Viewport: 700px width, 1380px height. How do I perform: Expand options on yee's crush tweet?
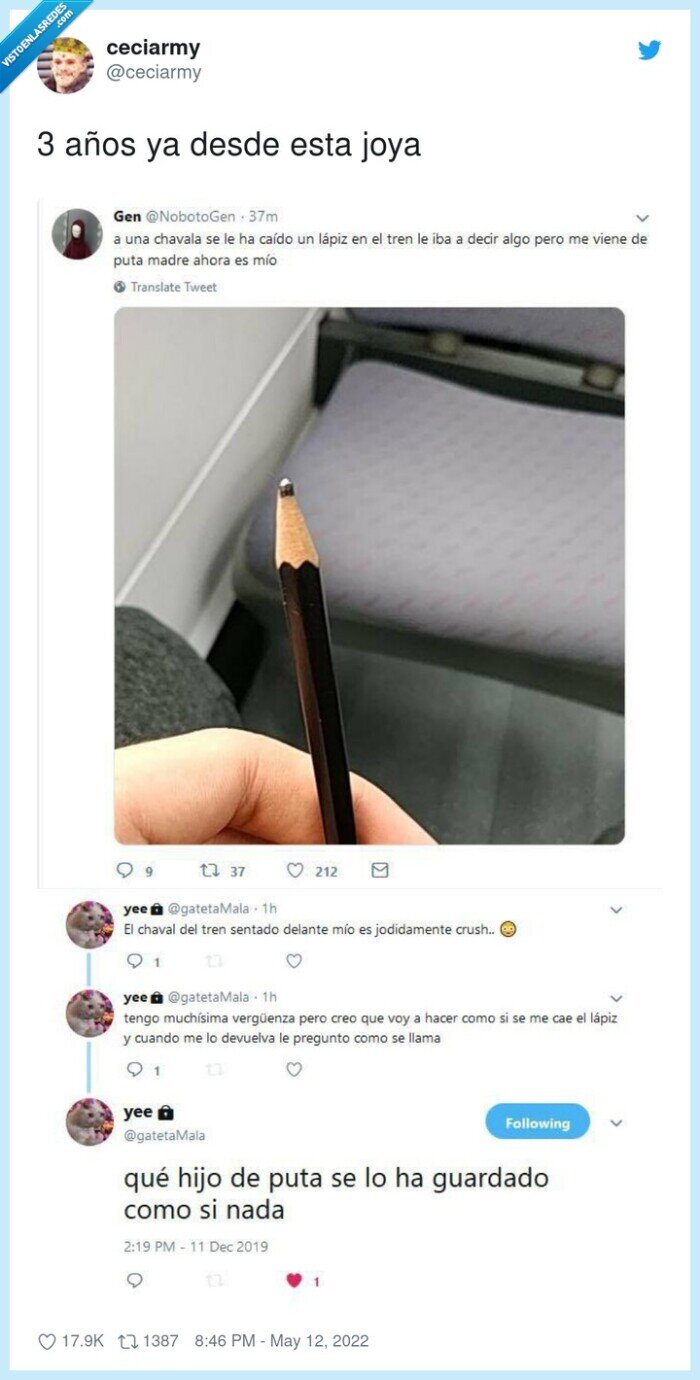point(616,910)
